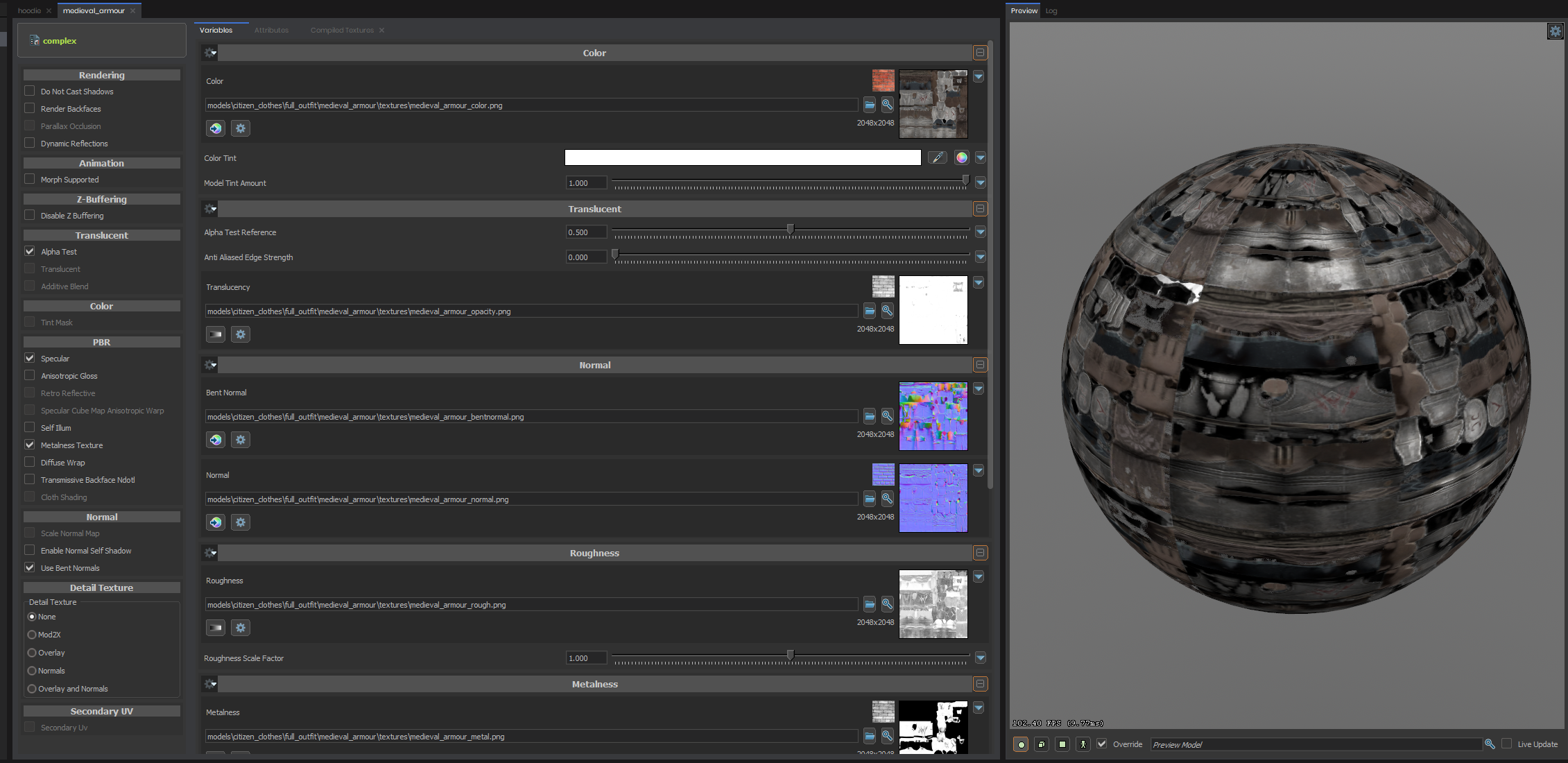
Task: Switch preview to human figure model
Action: [1083, 744]
